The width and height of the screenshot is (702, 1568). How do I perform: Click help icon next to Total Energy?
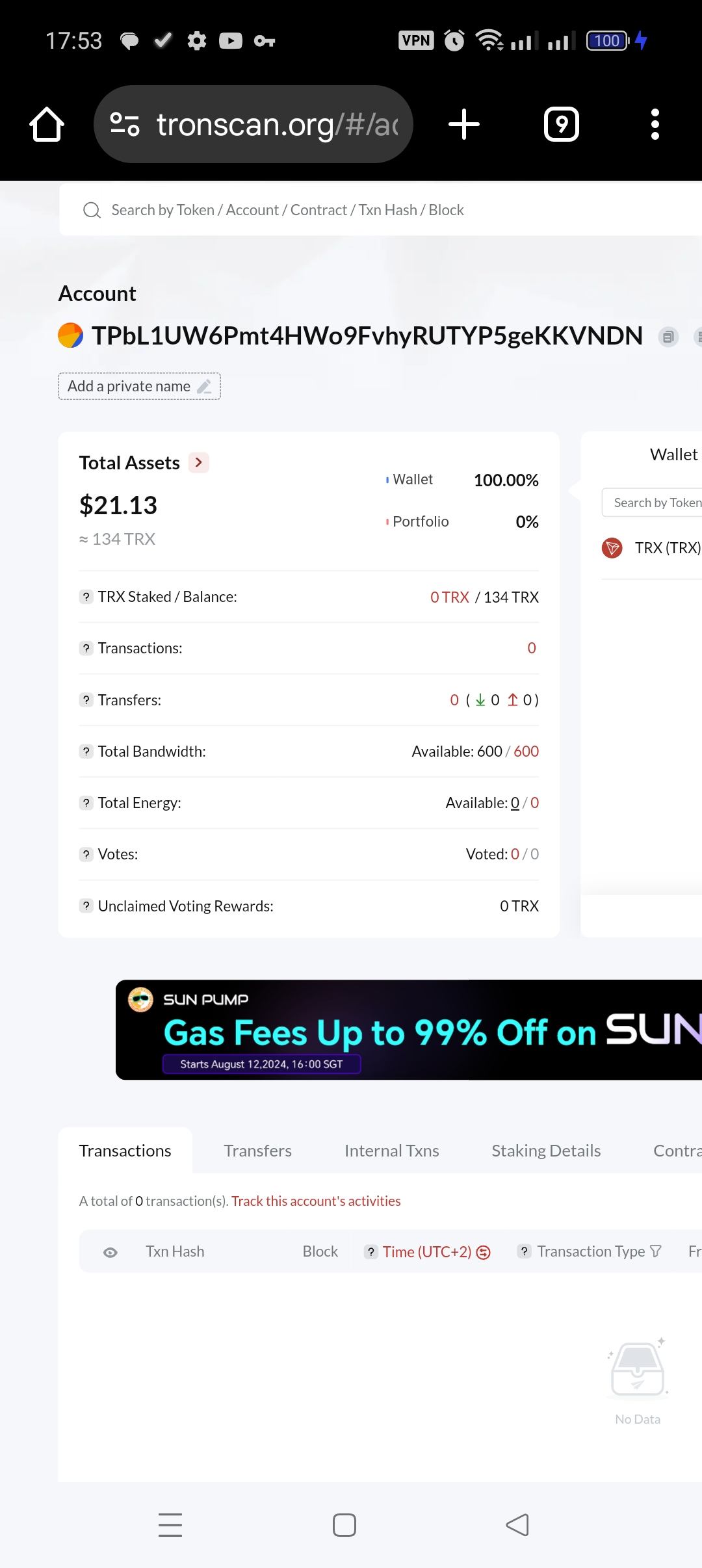pos(86,803)
